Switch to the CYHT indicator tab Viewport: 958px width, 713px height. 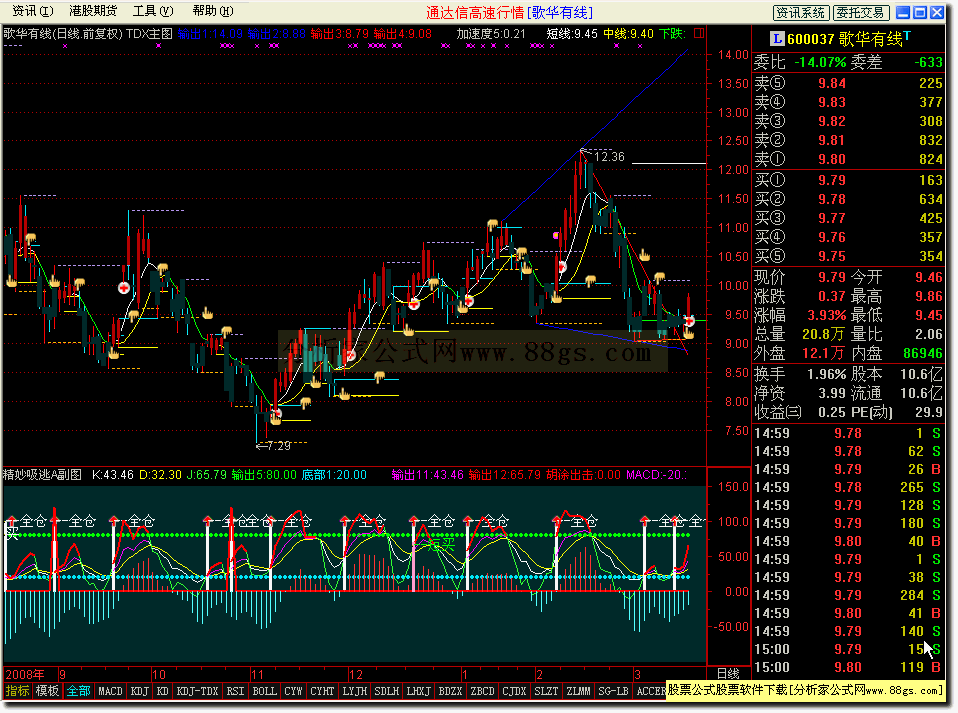pos(322,691)
